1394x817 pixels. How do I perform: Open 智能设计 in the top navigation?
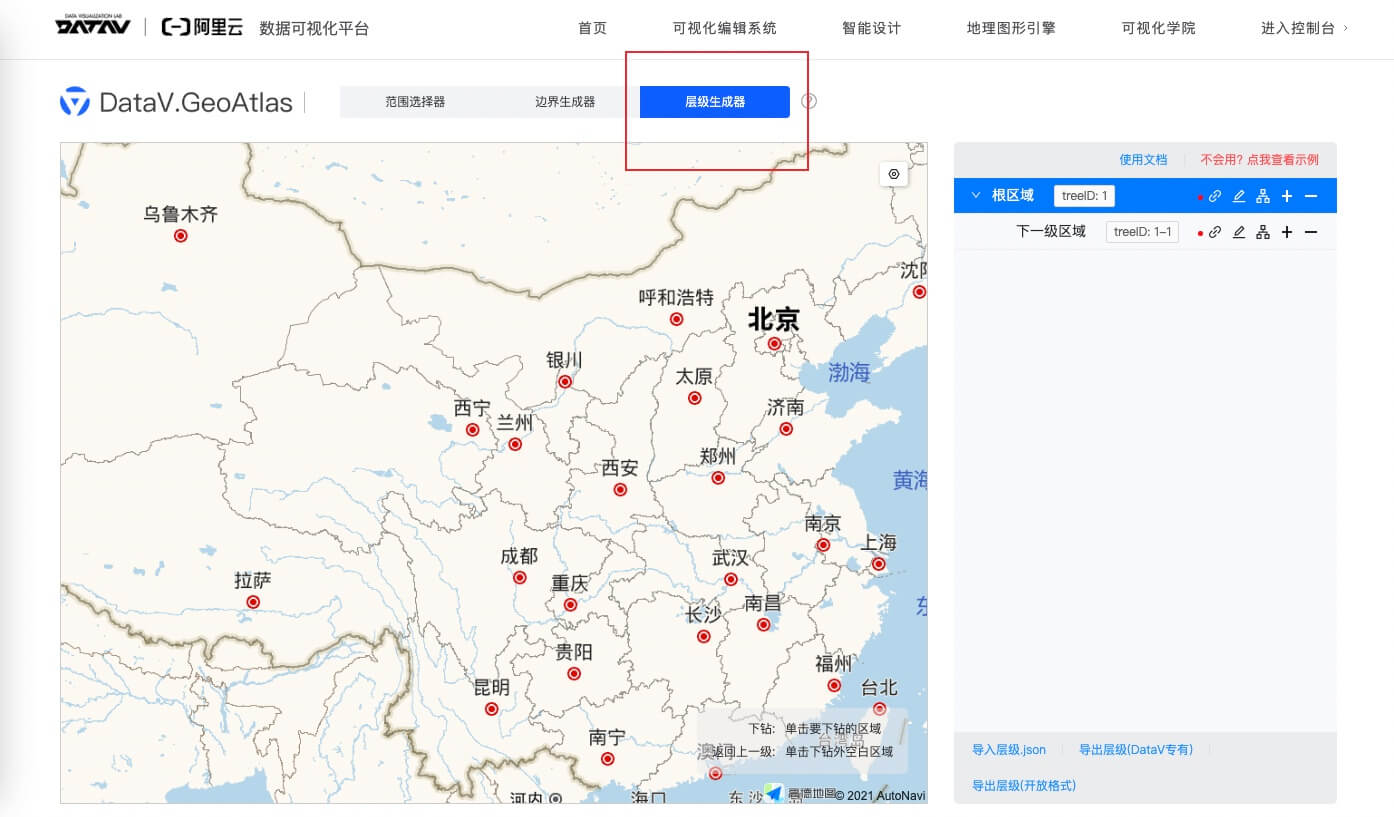coord(872,28)
